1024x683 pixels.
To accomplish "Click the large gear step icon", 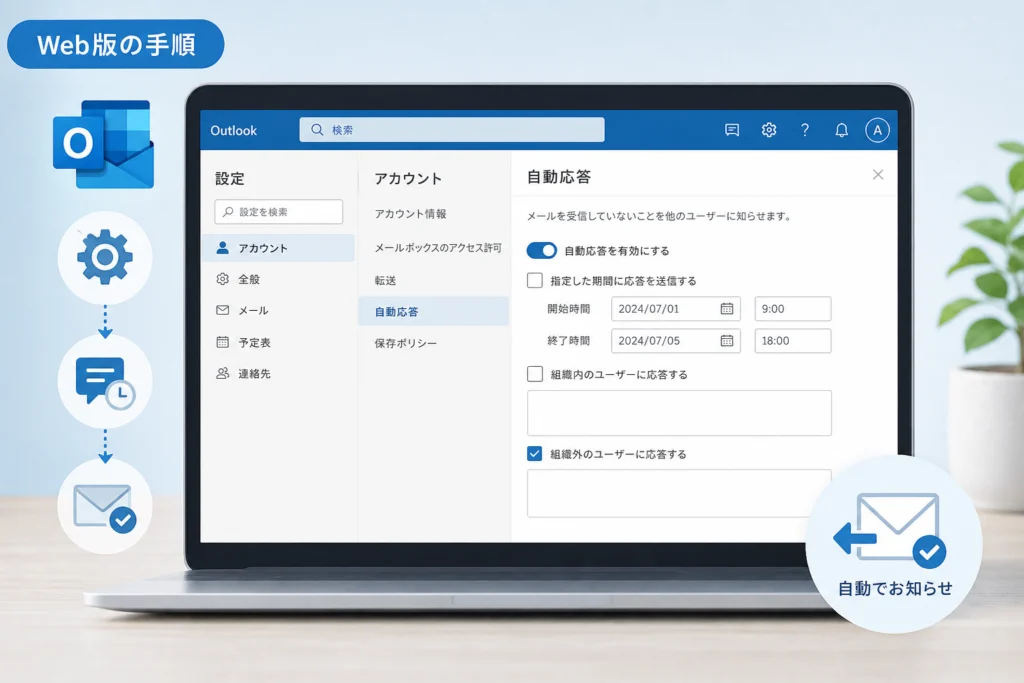I will coord(105,257).
